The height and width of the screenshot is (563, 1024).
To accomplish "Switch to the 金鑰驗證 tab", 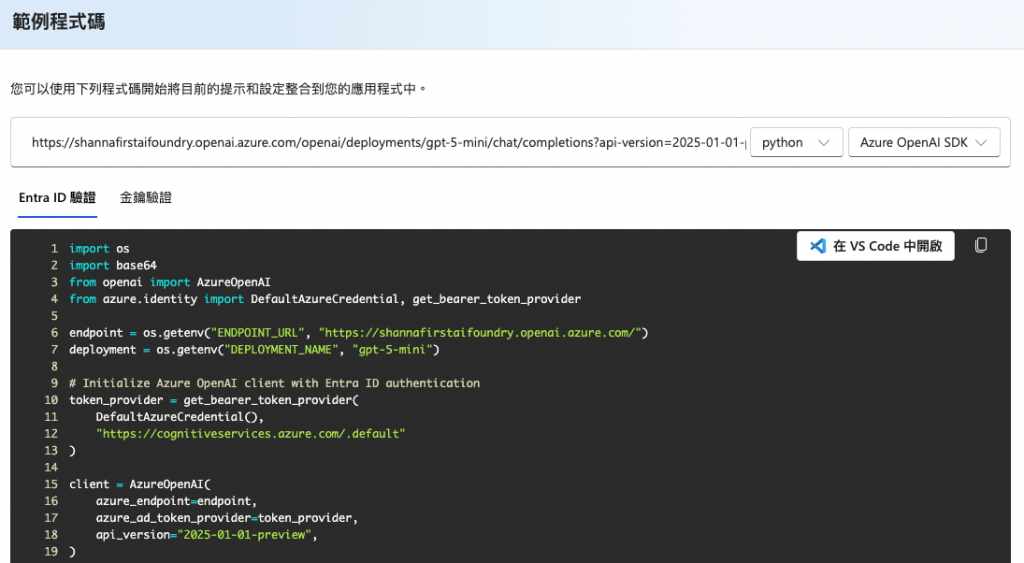I will click(x=146, y=198).
